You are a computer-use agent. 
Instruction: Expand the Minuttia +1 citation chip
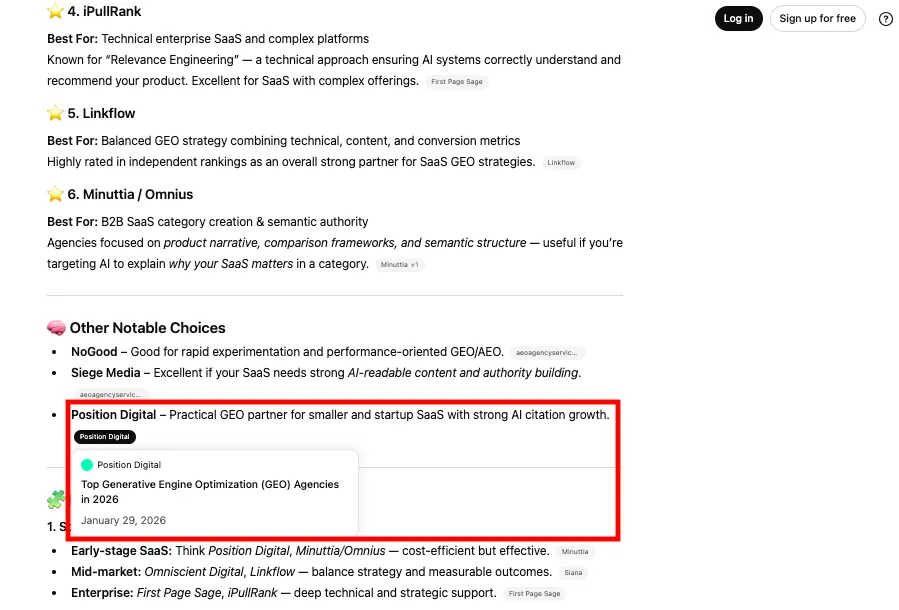pyautogui.click(x=401, y=265)
